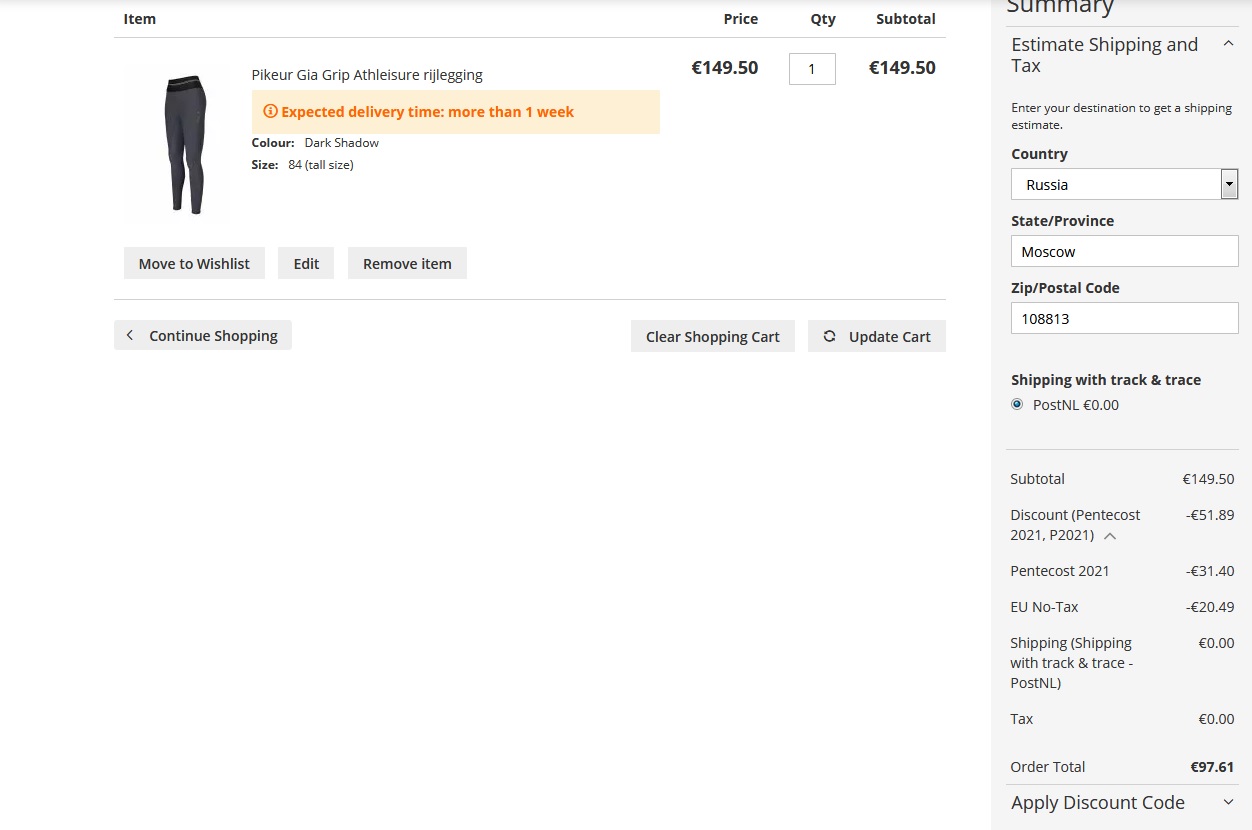The height and width of the screenshot is (830, 1252).
Task: Collapse the Discount breakdown chevron
Action: 1109,536
